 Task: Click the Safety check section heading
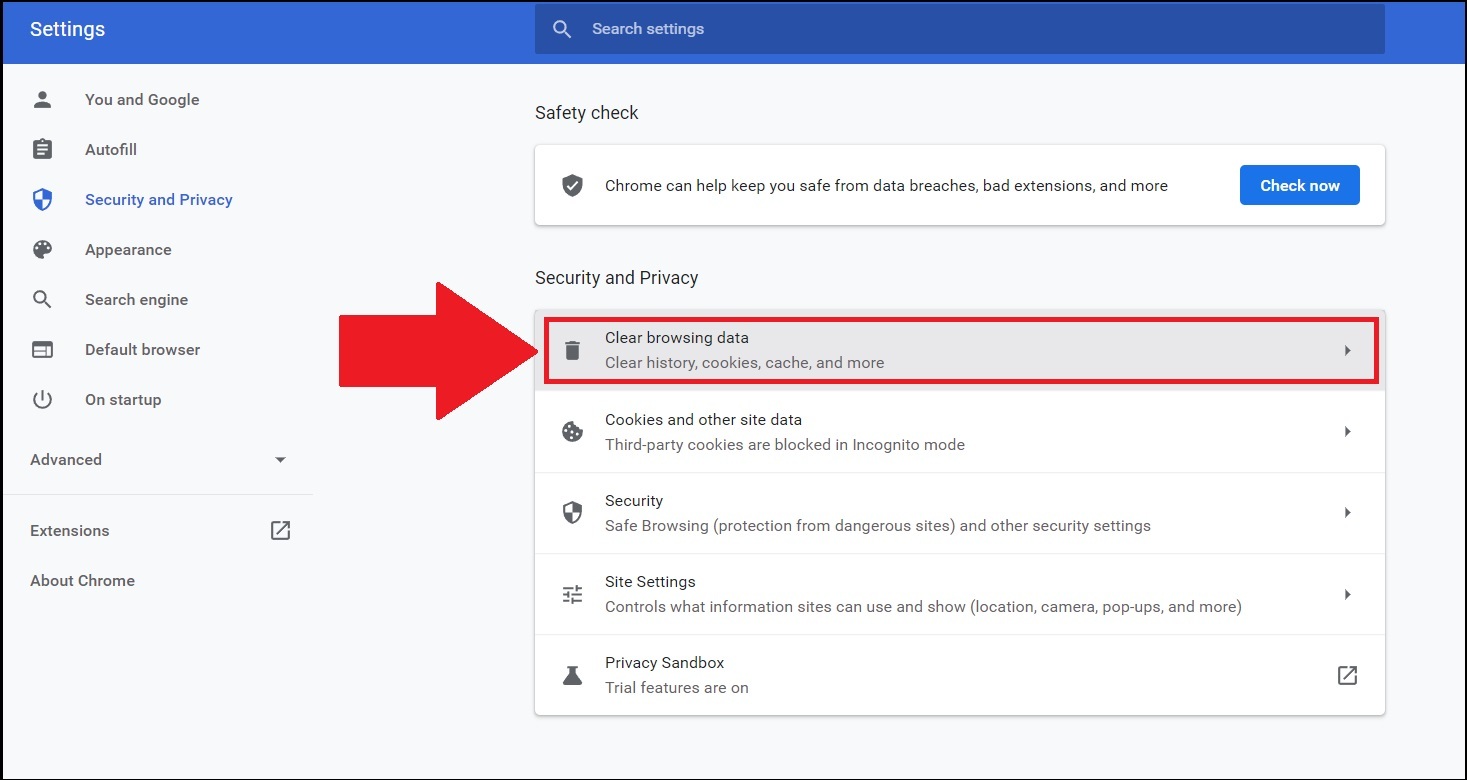(x=587, y=113)
